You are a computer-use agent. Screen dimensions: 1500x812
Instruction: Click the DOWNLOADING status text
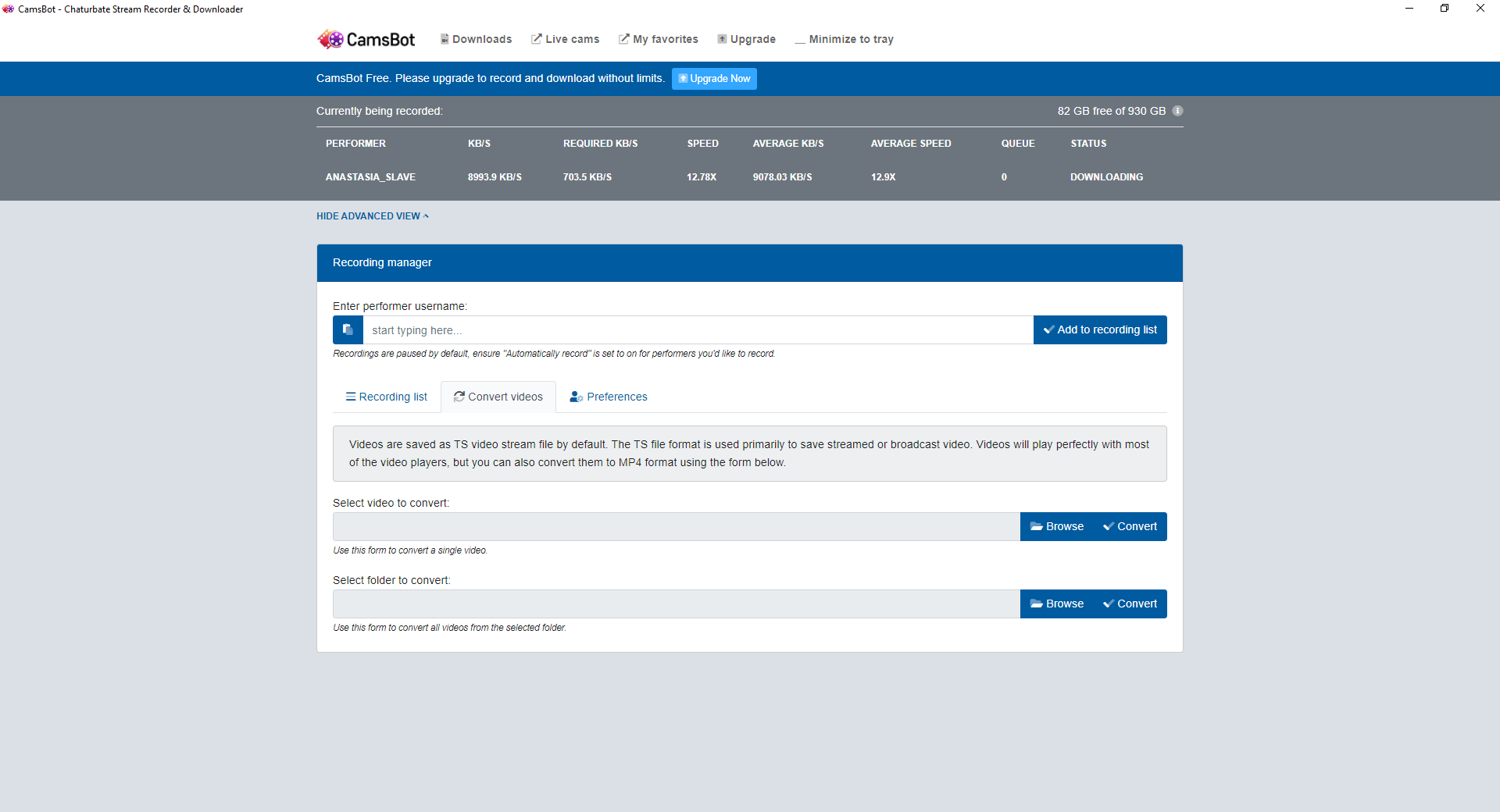(x=1106, y=177)
